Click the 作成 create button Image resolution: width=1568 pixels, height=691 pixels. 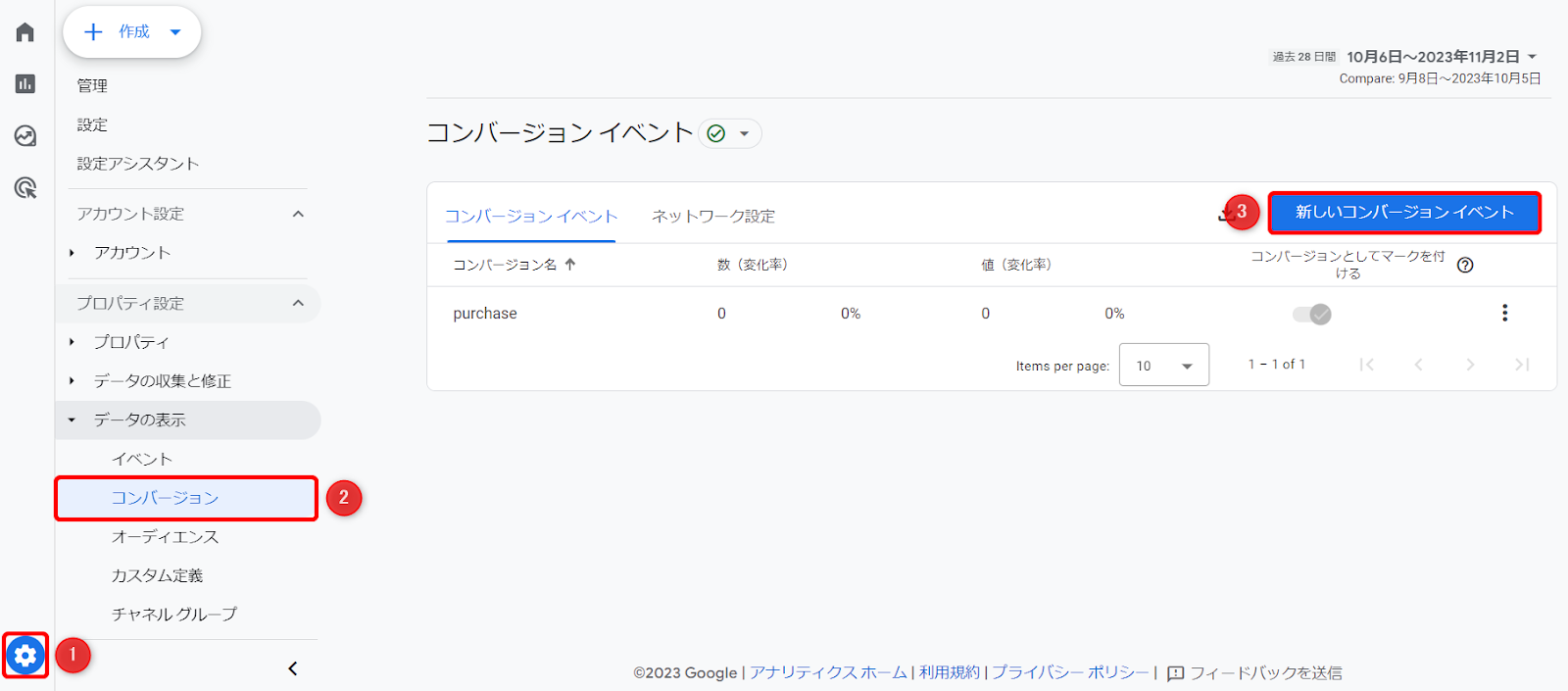[x=132, y=32]
